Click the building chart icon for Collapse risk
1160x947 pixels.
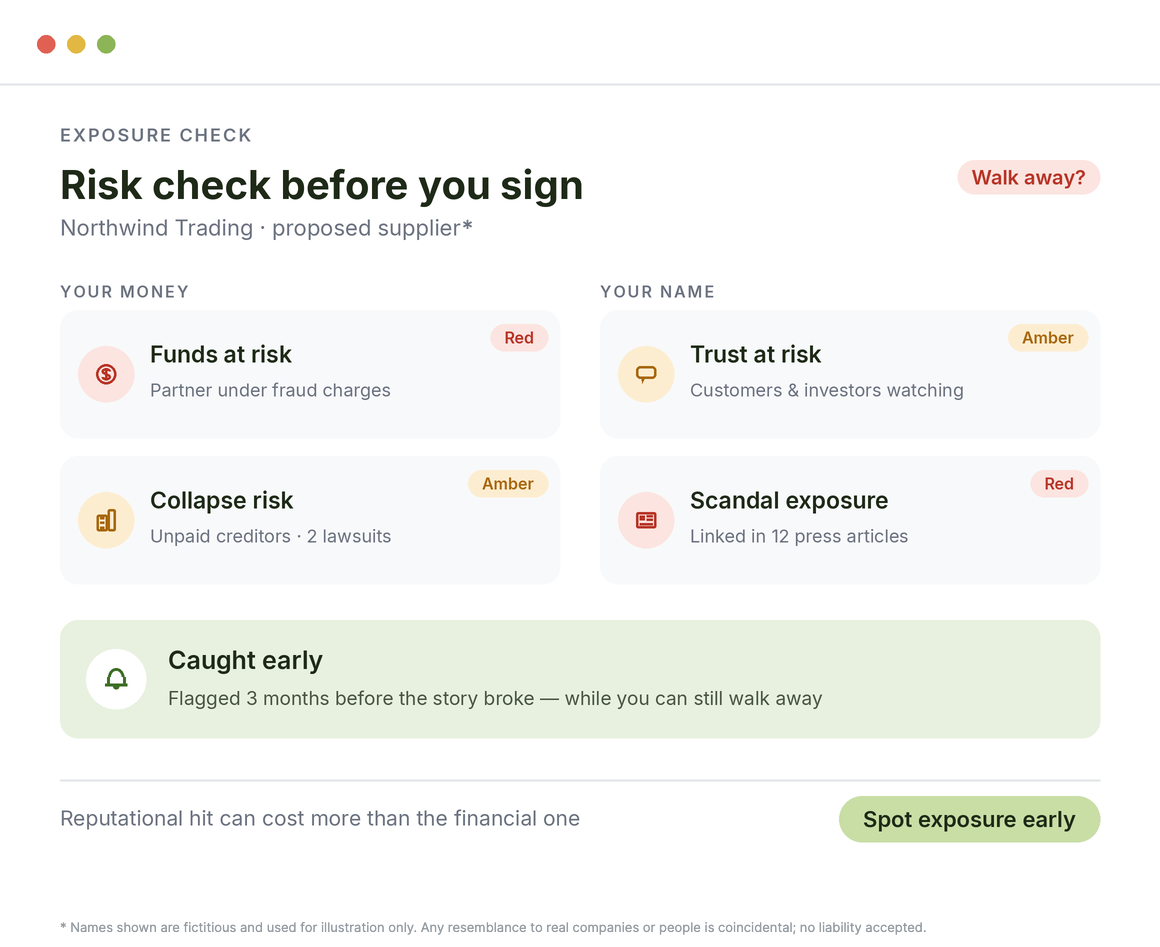tap(106, 520)
